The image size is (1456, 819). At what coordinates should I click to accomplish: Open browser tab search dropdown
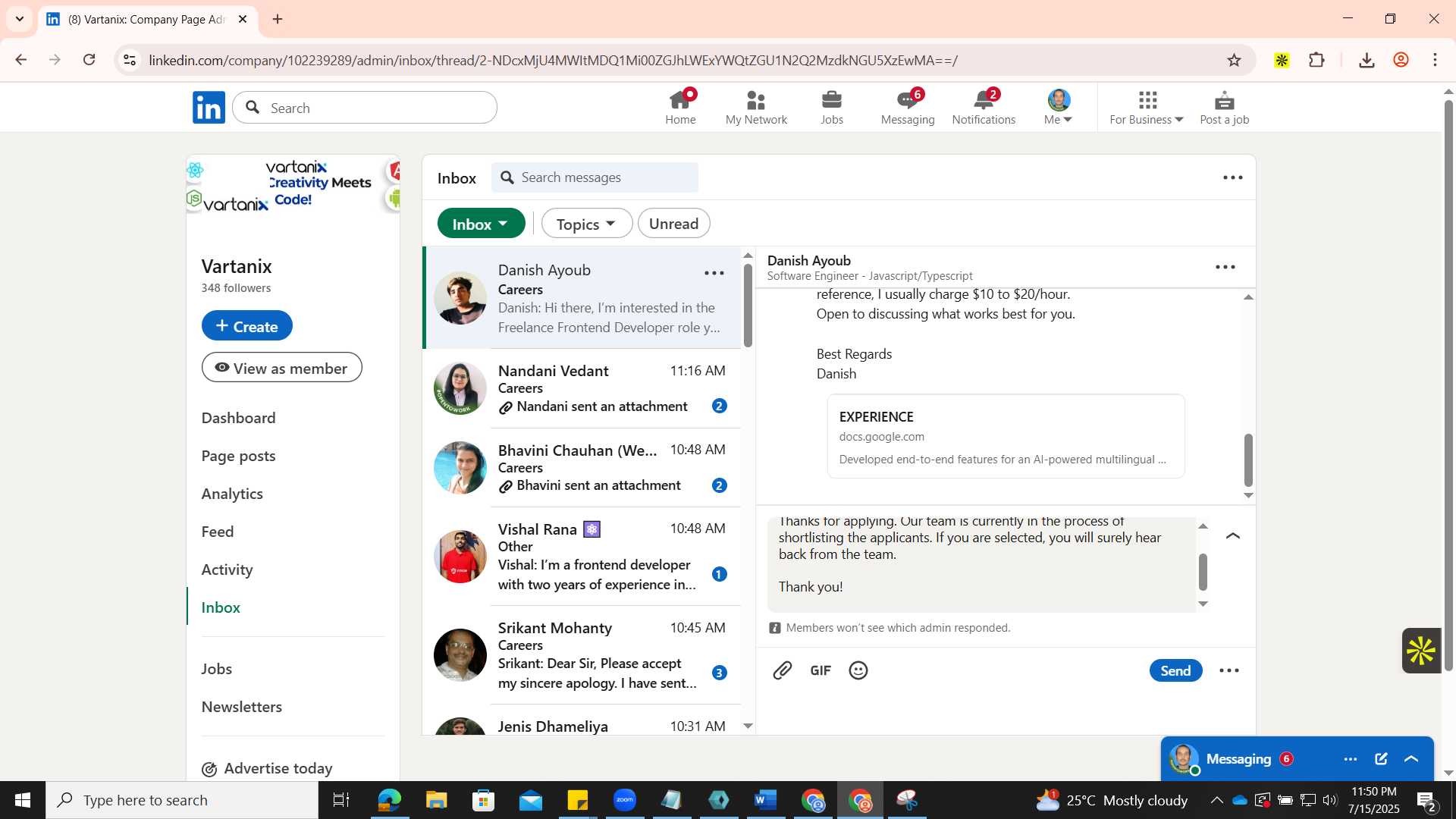coord(20,18)
